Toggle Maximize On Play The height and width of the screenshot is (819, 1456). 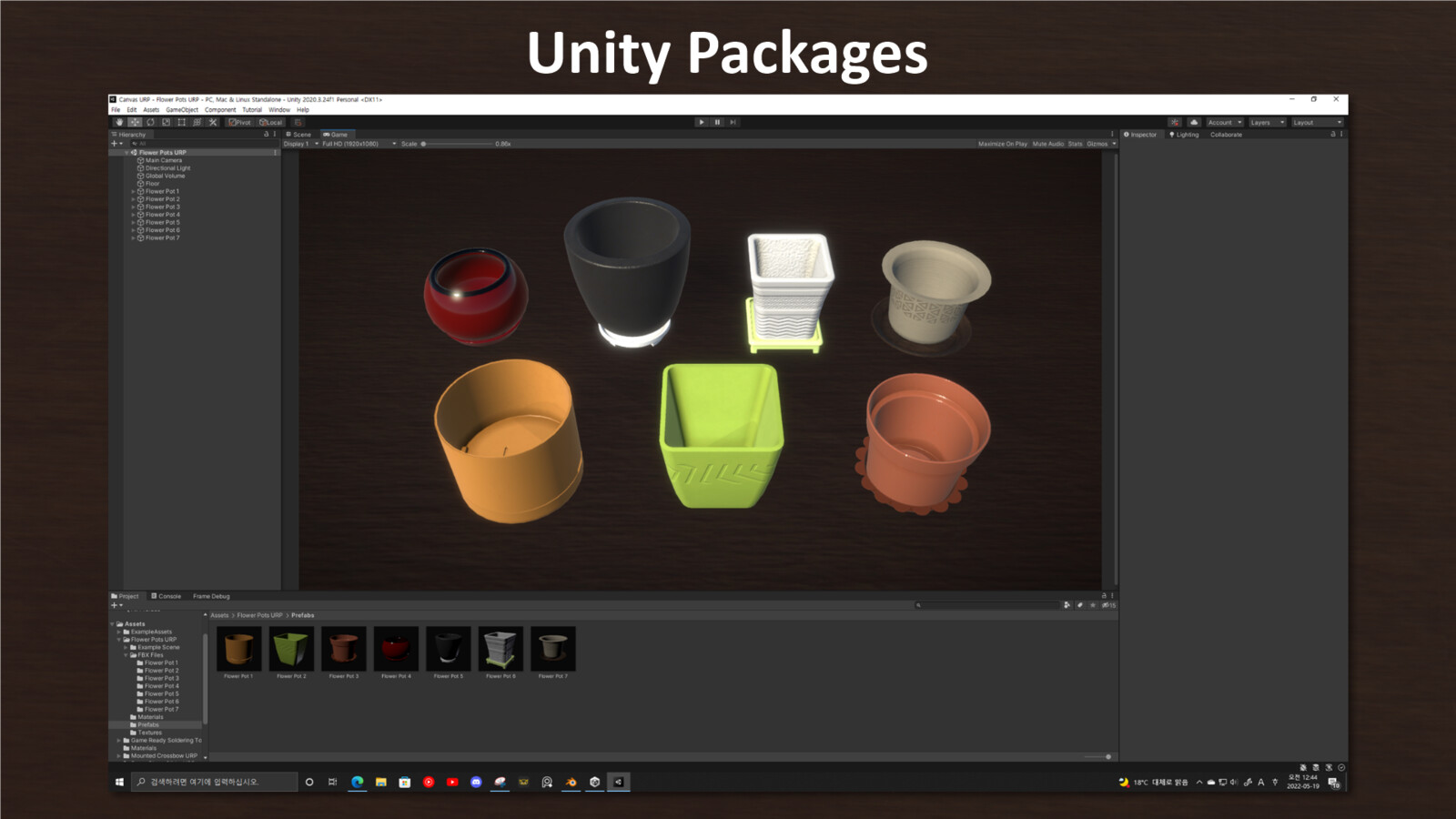(1002, 144)
